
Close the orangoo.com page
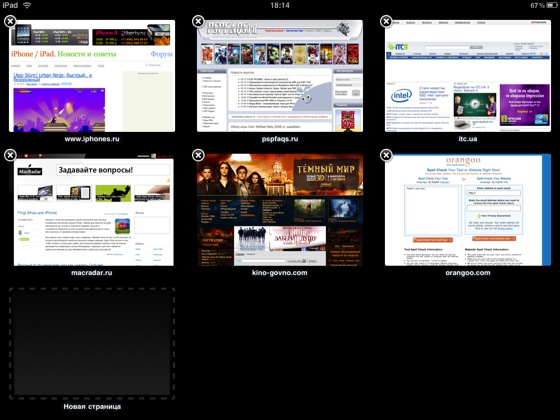[386, 155]
